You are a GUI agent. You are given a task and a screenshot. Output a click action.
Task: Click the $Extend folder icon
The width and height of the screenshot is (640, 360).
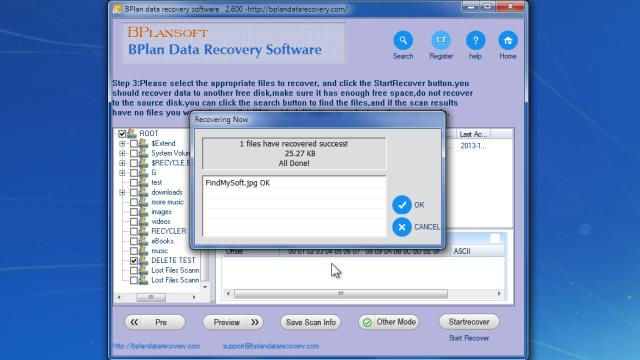pyautogui.click(x=143, y=143)
